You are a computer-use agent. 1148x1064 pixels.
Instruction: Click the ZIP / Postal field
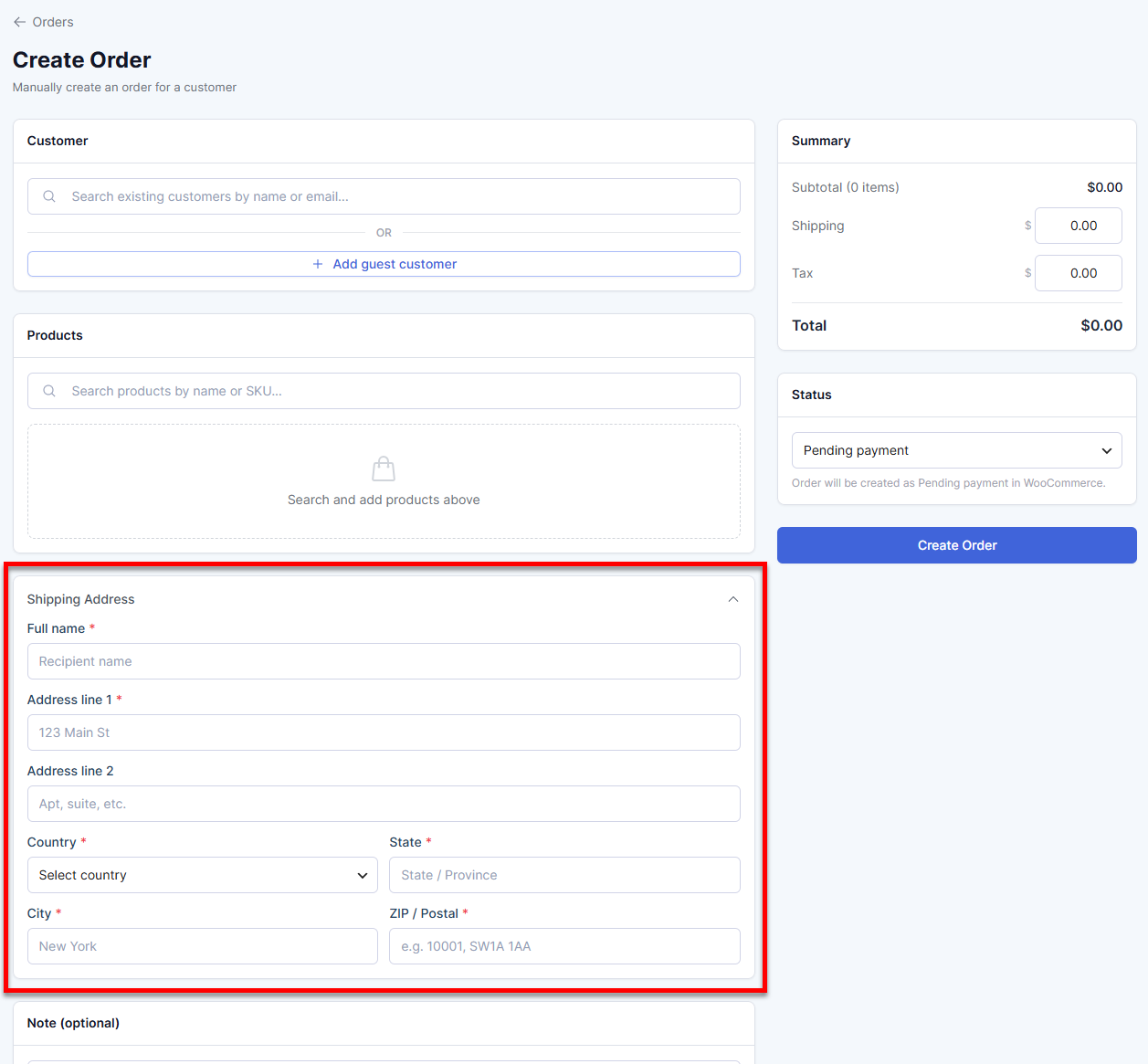click(x=564, y=946)
